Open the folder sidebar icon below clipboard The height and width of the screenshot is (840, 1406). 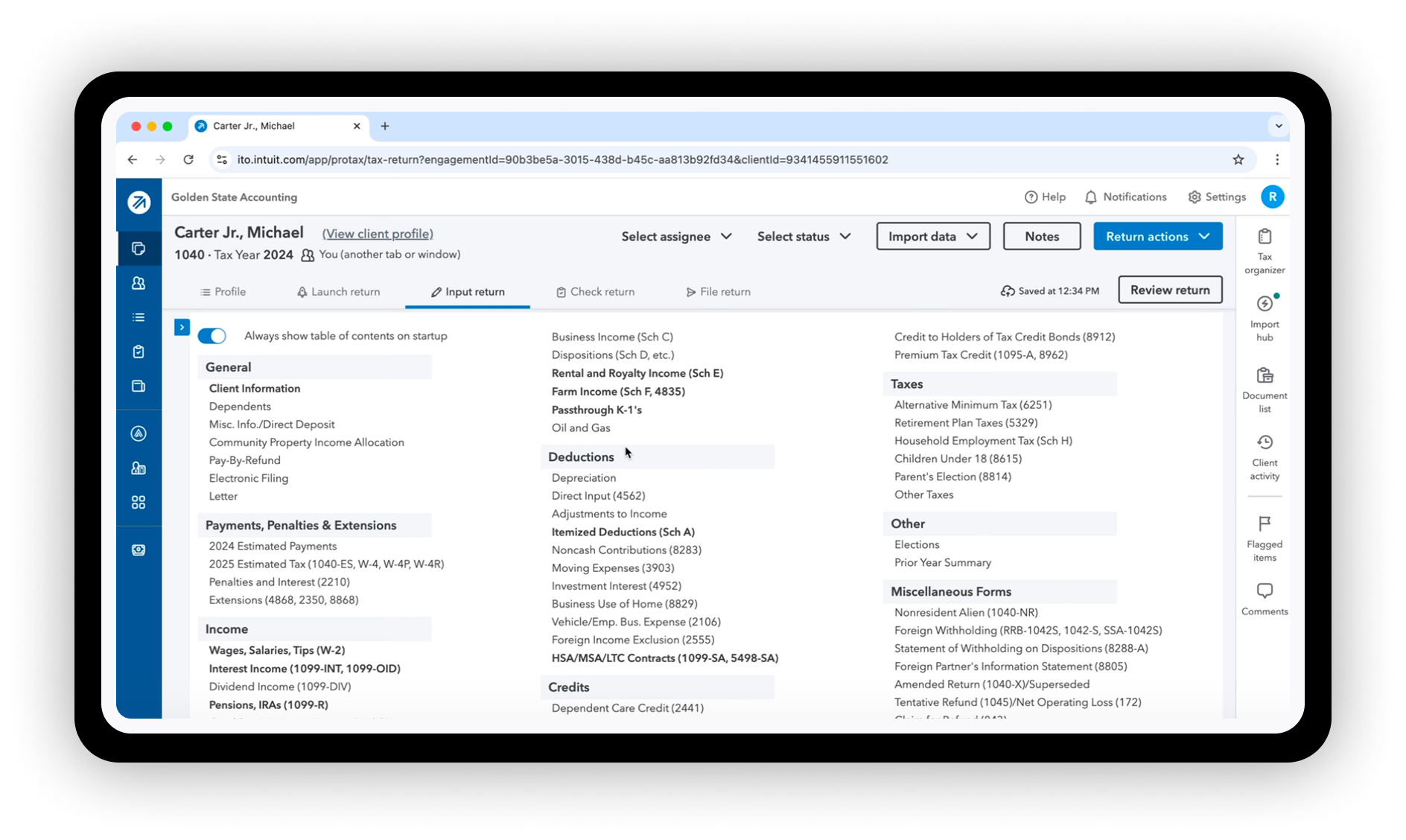click(x=139, y=386)
